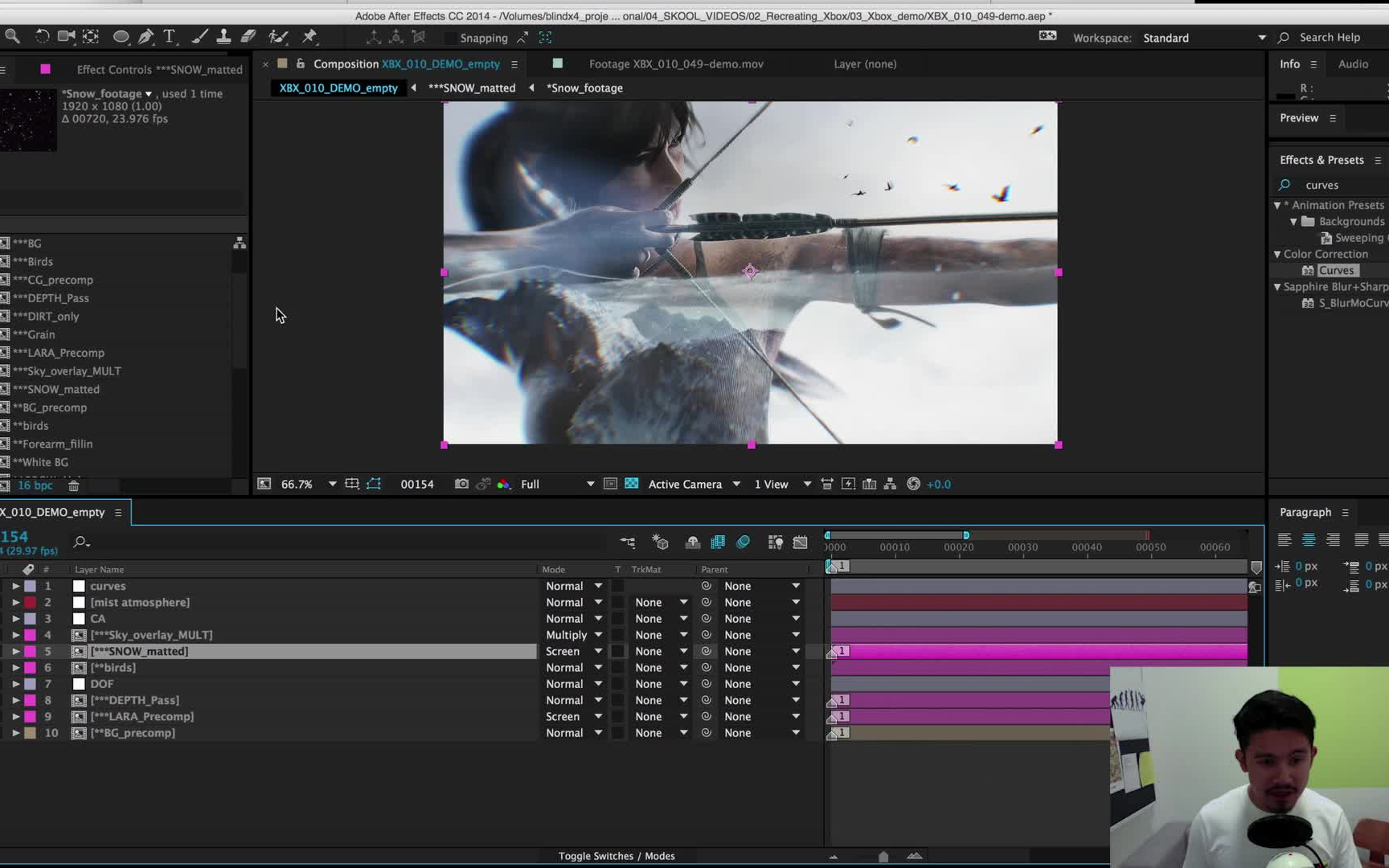The width and height of the screenshot is (1389, 868).
Task: Select the Type tool
Action: (169, 36)
